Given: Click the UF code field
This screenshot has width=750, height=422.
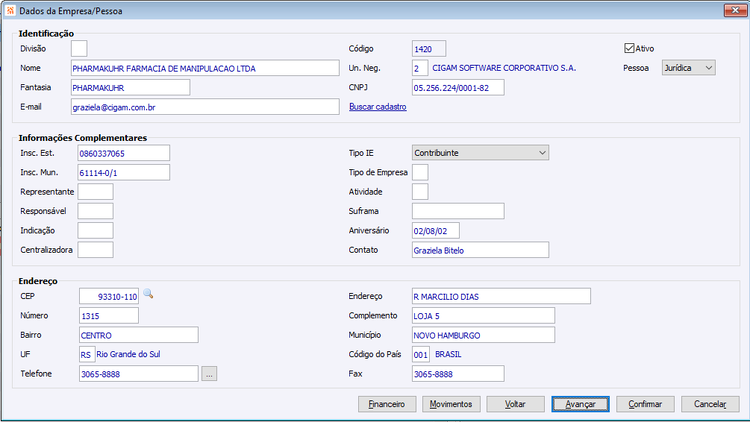Looking at the screenshot, I should point(87,355).
